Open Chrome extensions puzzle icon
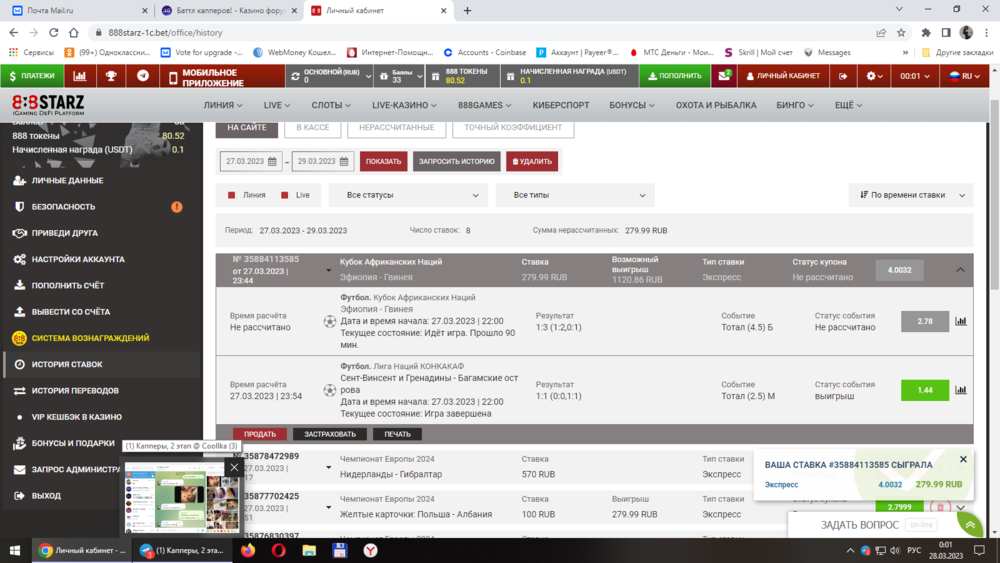 pyautogui.click(x=926, y=33)
